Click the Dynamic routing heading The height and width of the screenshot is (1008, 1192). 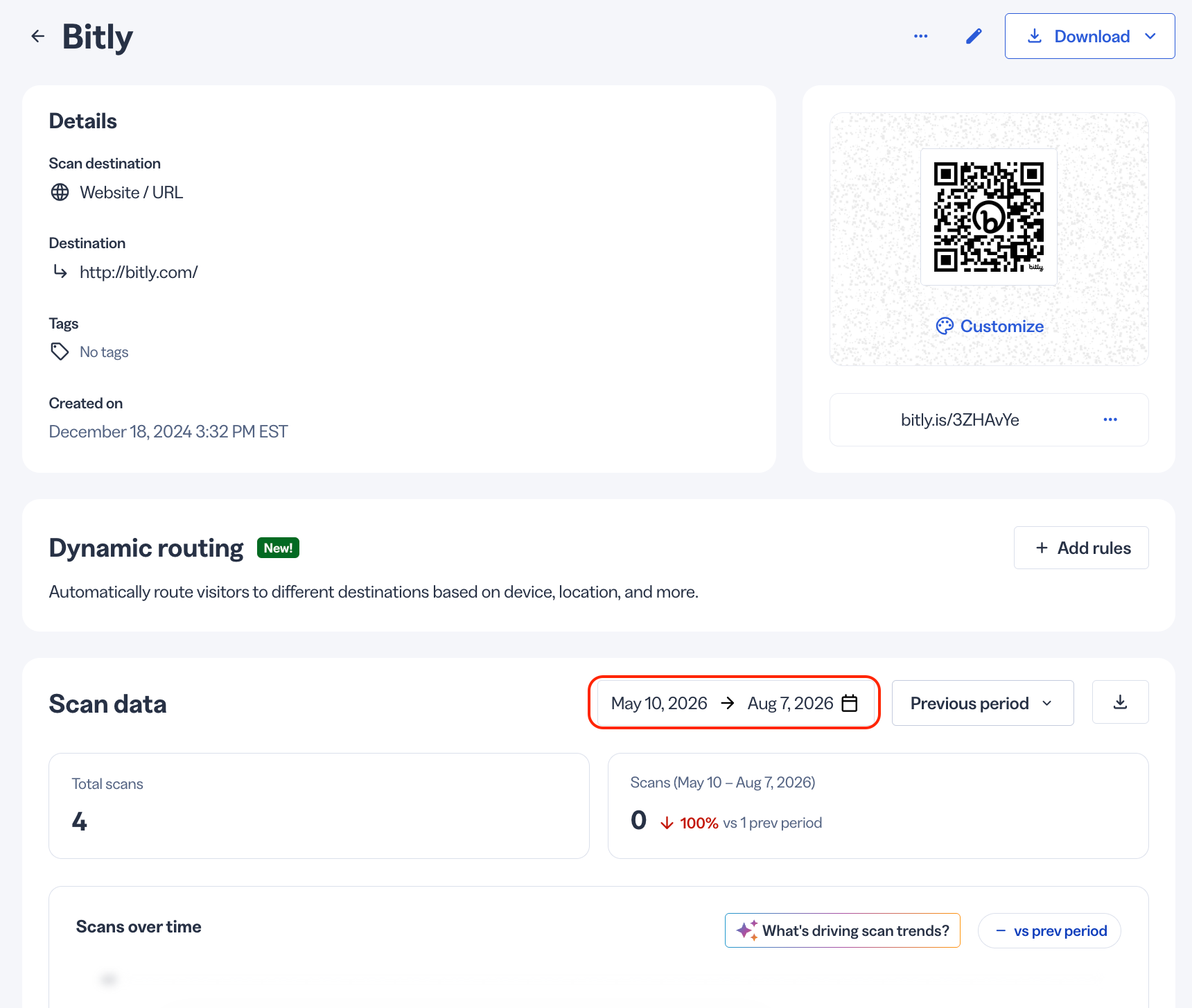(x=146, y=548)
